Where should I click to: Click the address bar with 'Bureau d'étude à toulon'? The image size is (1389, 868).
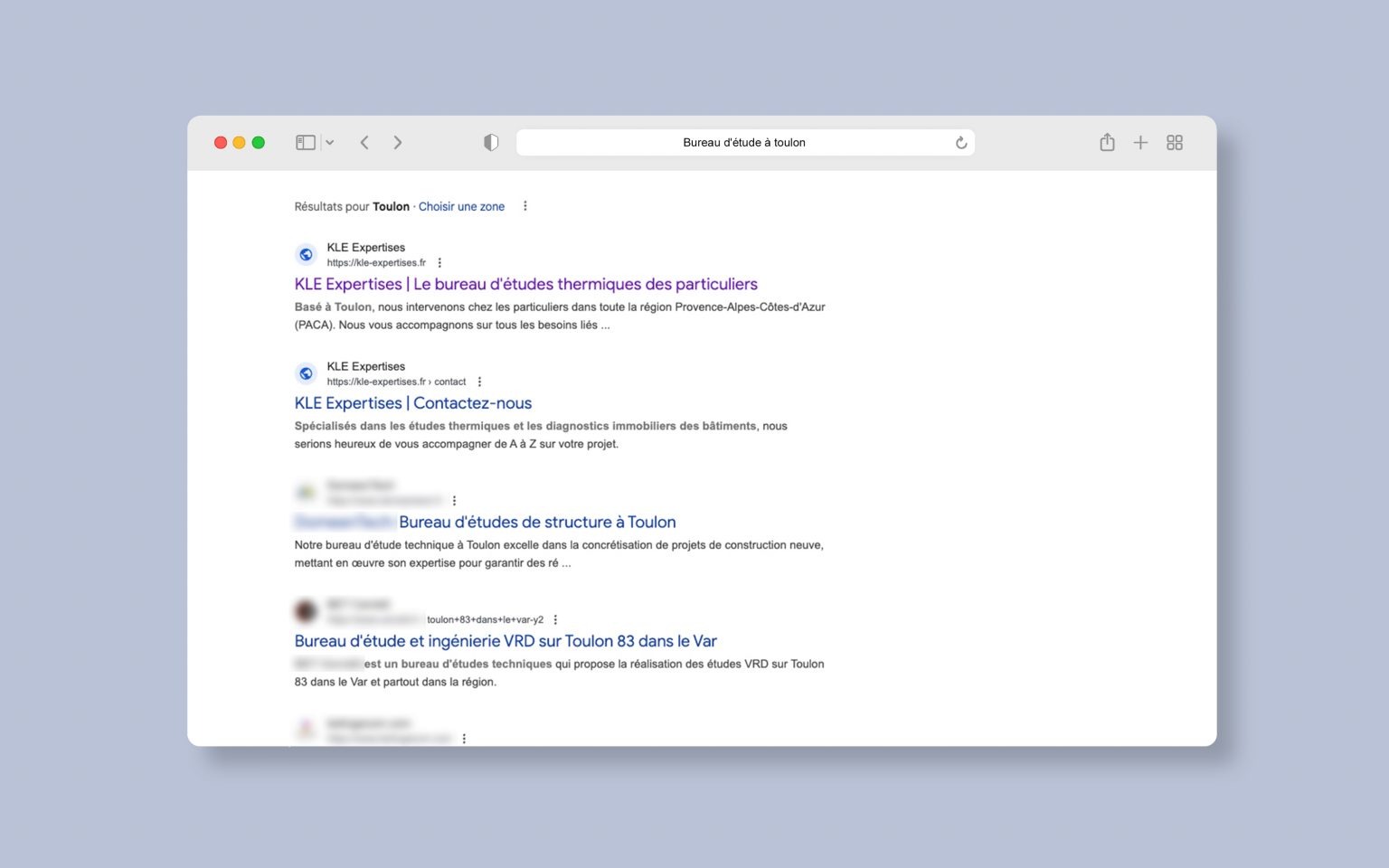743,143
